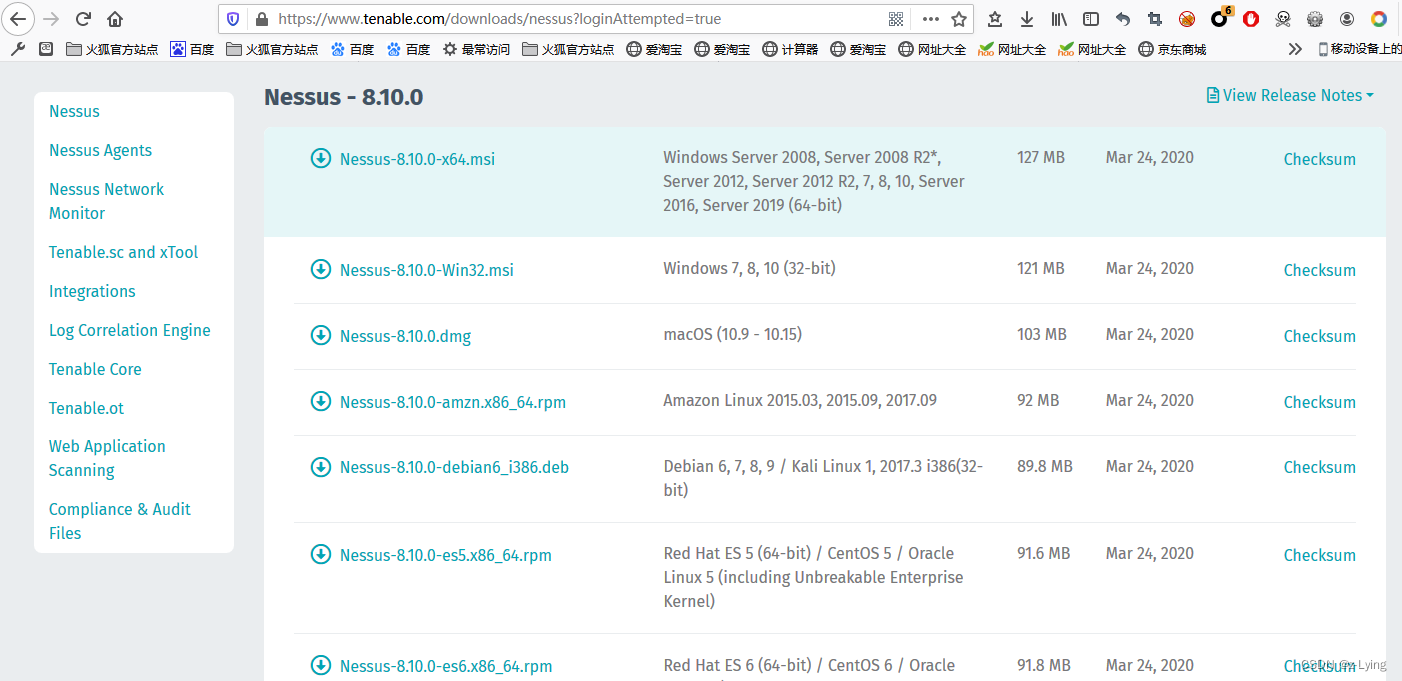Viewport: 1402px width, 681px height.
Task: Select Log Correlation Engine in sidebar
Action: (129, 330)
